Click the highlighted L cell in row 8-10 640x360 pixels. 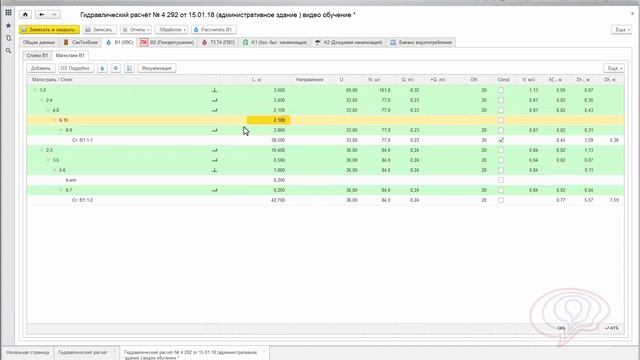pyautogui.click(x=268, y=120)
